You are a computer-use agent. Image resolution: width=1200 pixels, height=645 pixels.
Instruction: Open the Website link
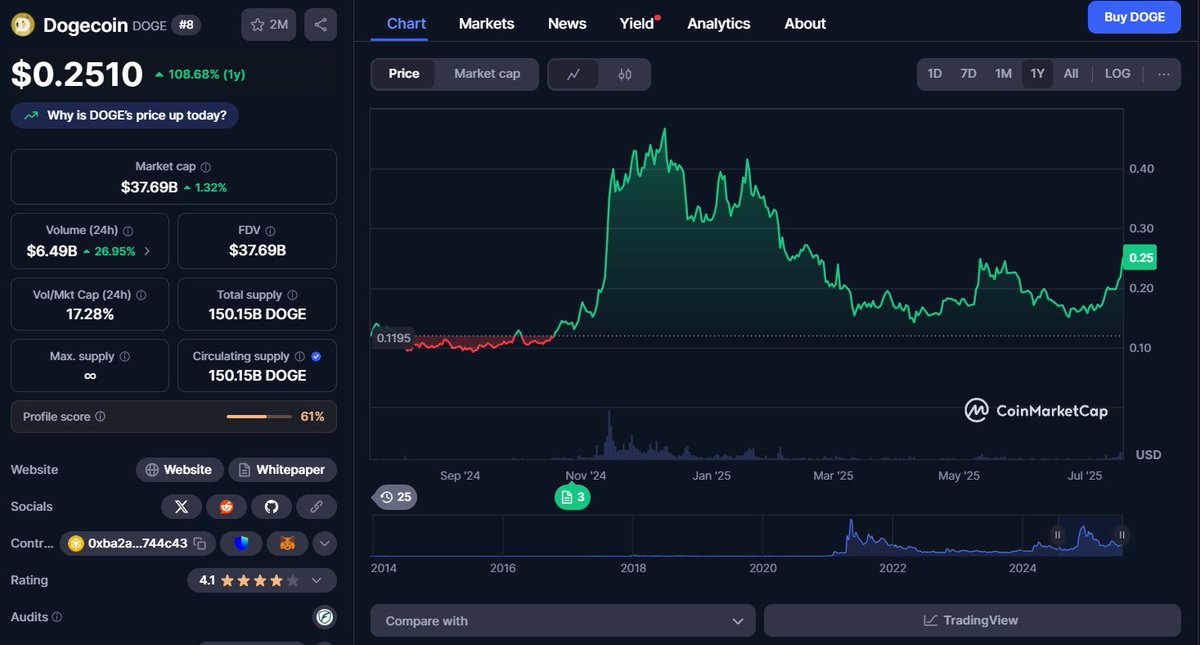tap(179, 470)
